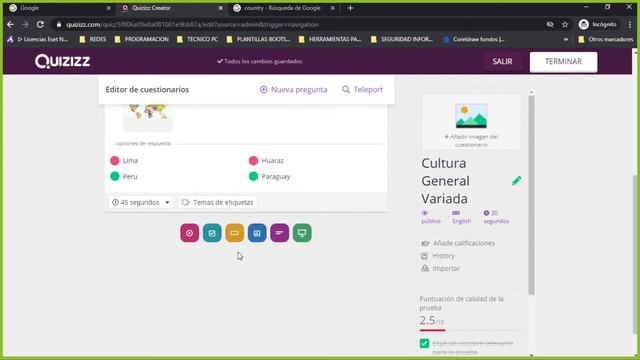This screenshot has width=640, height=360.
Task: Click the TERMINAR button
Action: pyautogui.click(x=563, y=62)
